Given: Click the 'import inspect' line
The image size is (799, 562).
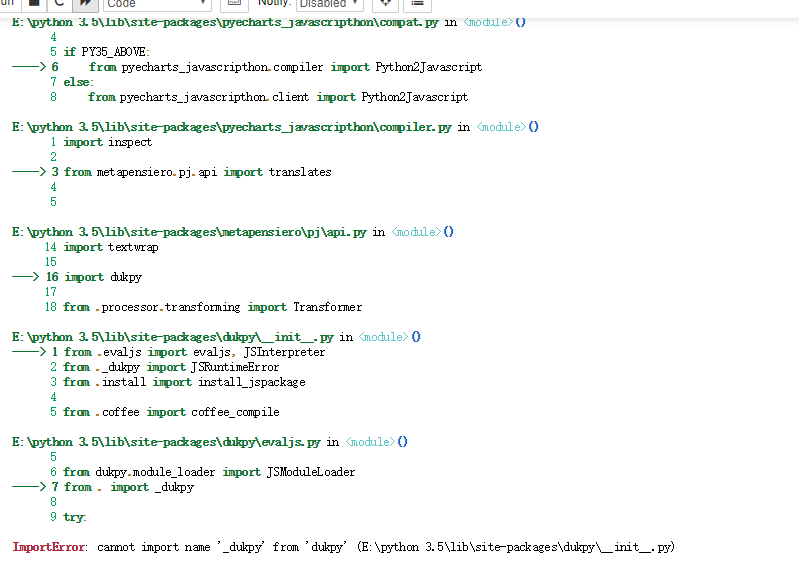Looking at the screenshot, I should (x=108, y=142).
